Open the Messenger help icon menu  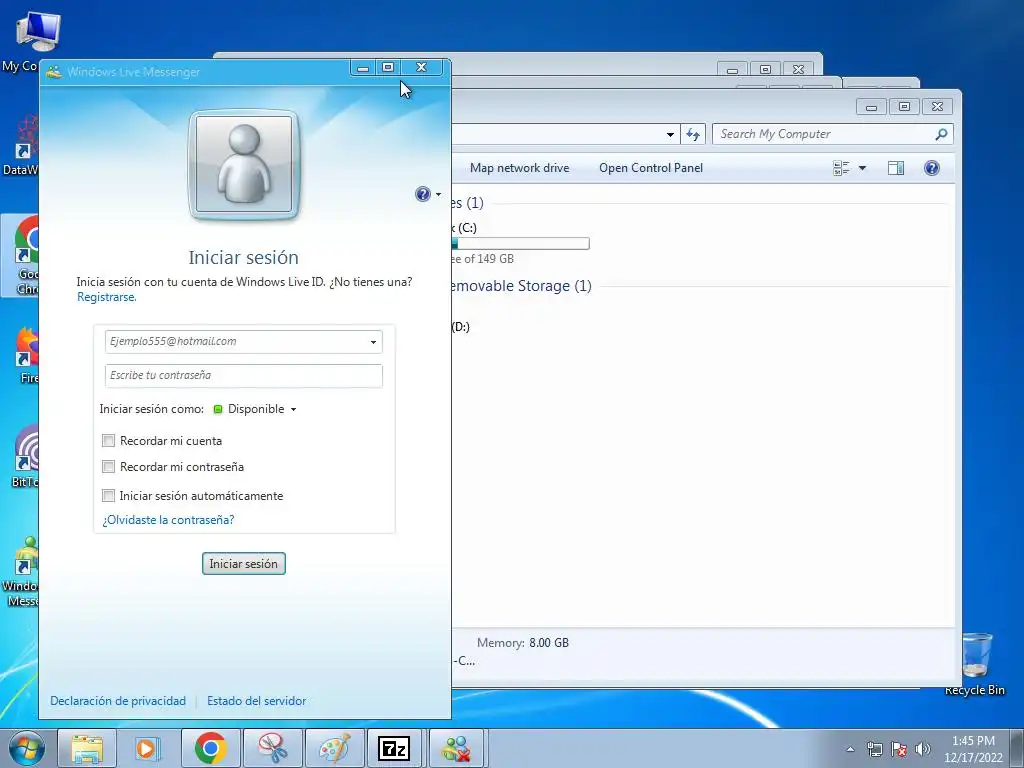pos(423,194)
